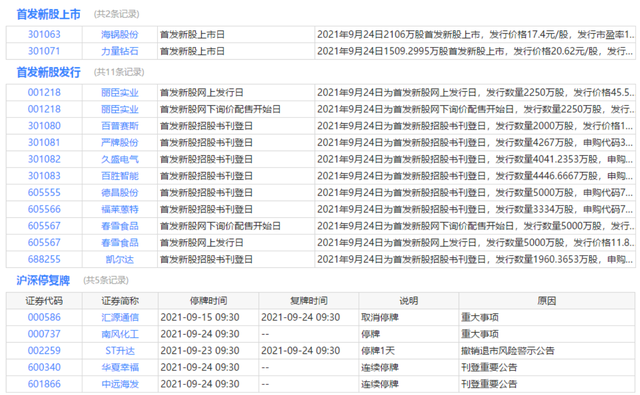
Task: Click the 证券代码 column header
Action: click(x=44, y=301)
